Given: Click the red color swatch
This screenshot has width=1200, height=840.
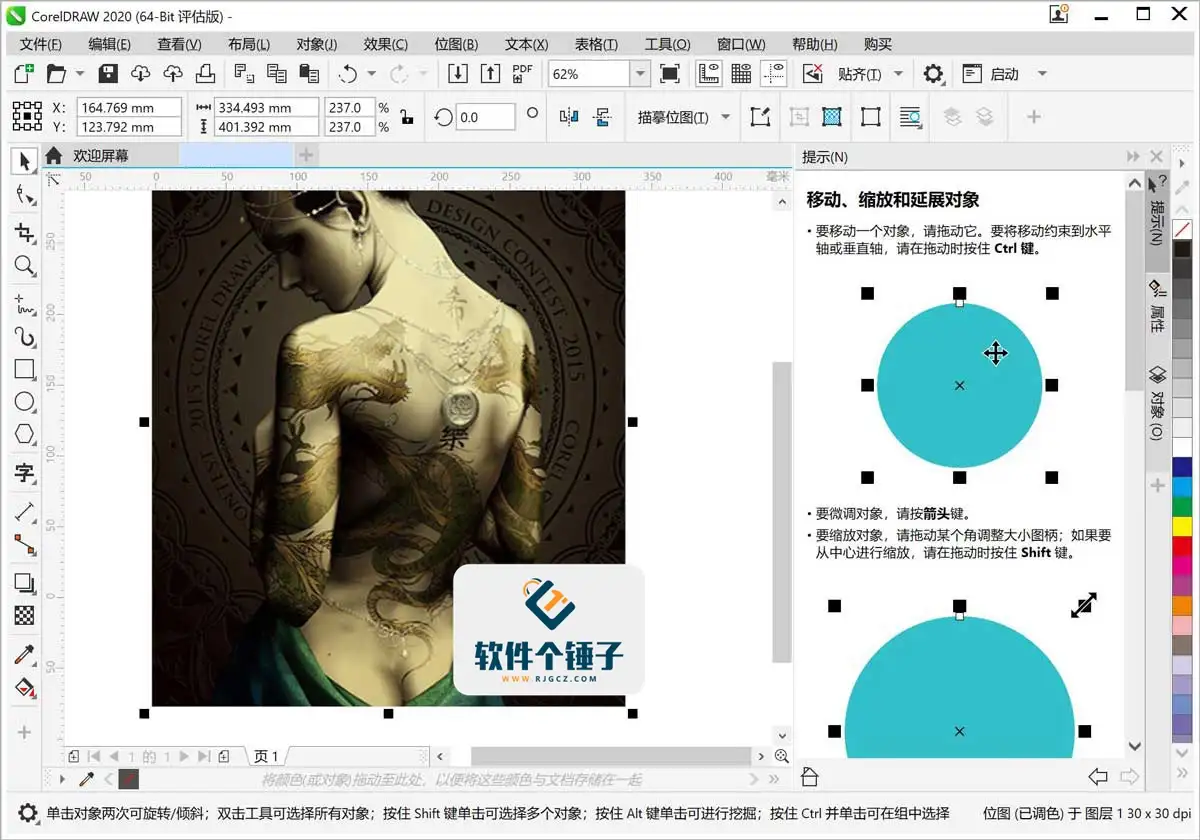Looking at the screenshot, I should point(1183,546).
